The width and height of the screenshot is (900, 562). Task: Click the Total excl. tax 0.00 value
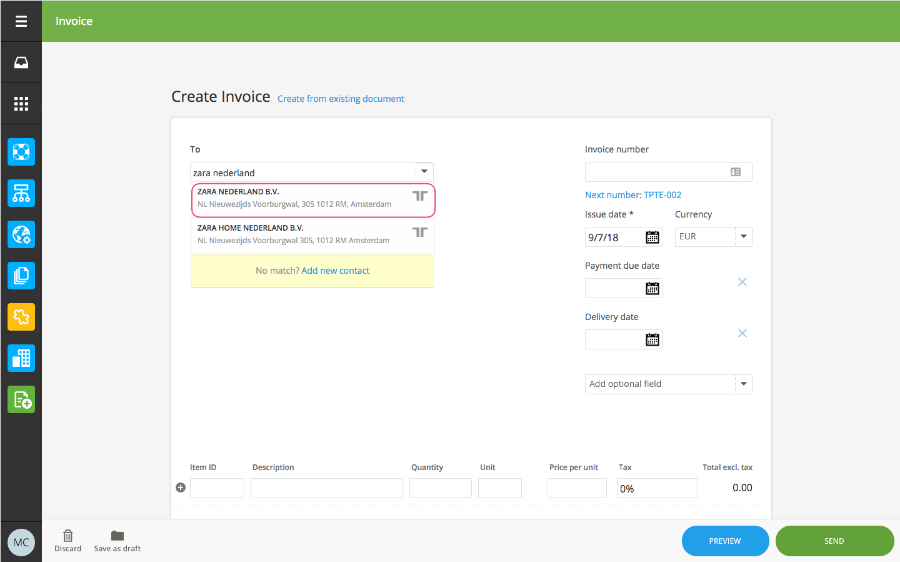pos(742,487)
